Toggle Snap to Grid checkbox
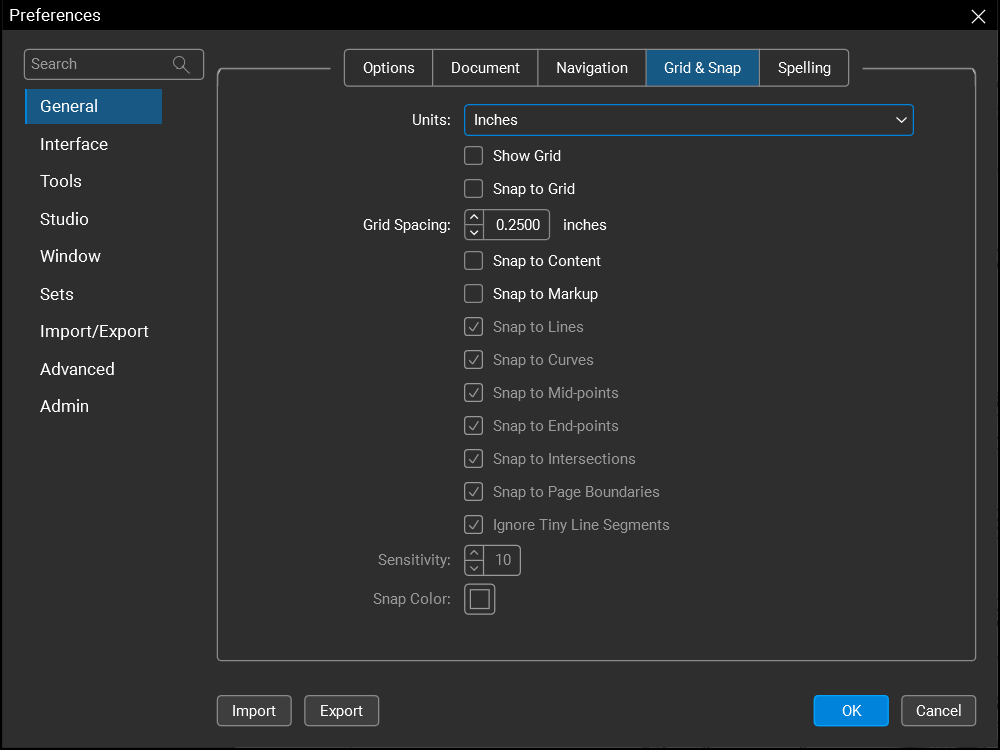This screenshot has height=750, width=1000. click(474, 189)
